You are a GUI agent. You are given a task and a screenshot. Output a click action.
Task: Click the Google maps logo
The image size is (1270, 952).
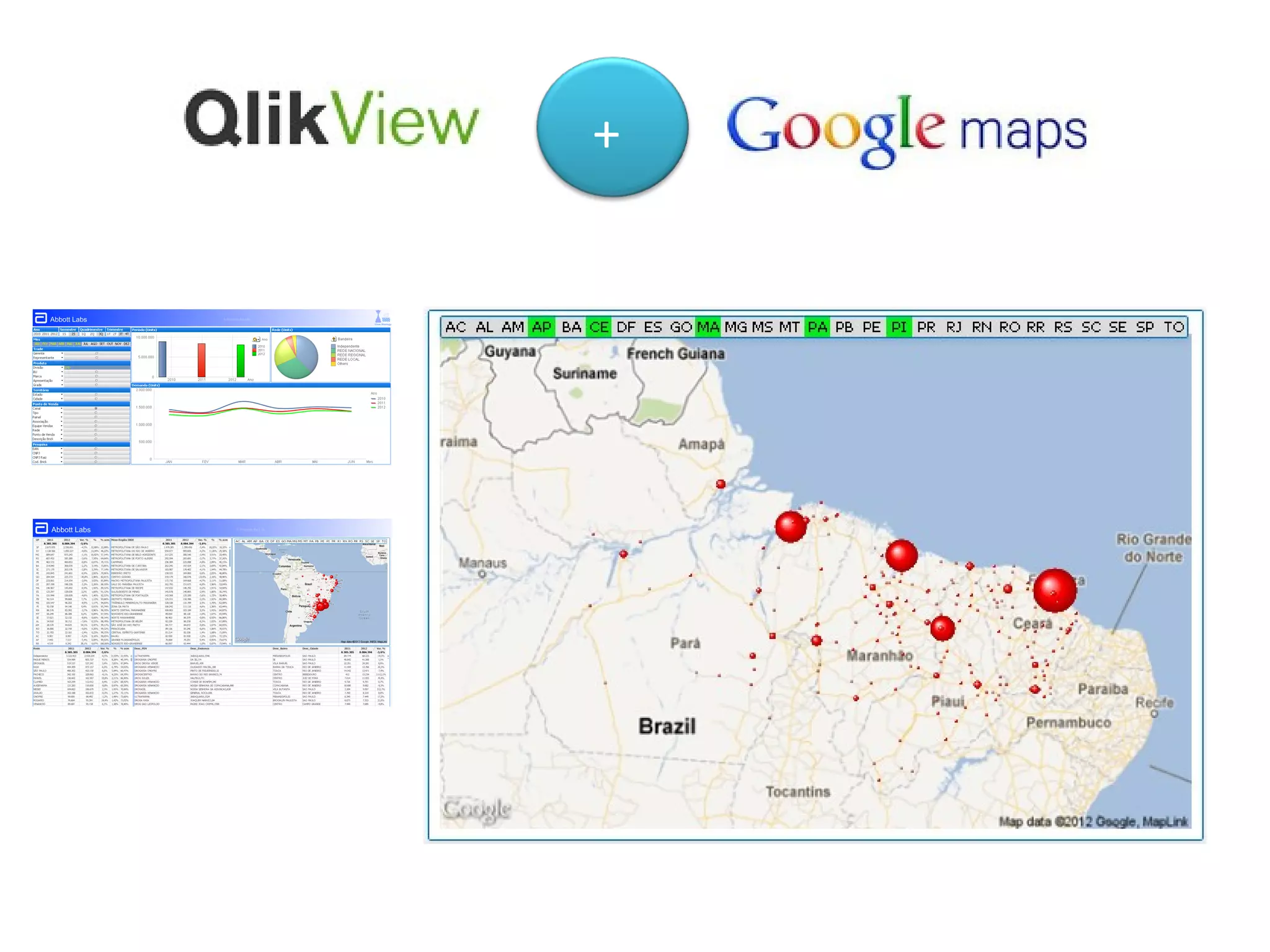click(x=906, y=130)
